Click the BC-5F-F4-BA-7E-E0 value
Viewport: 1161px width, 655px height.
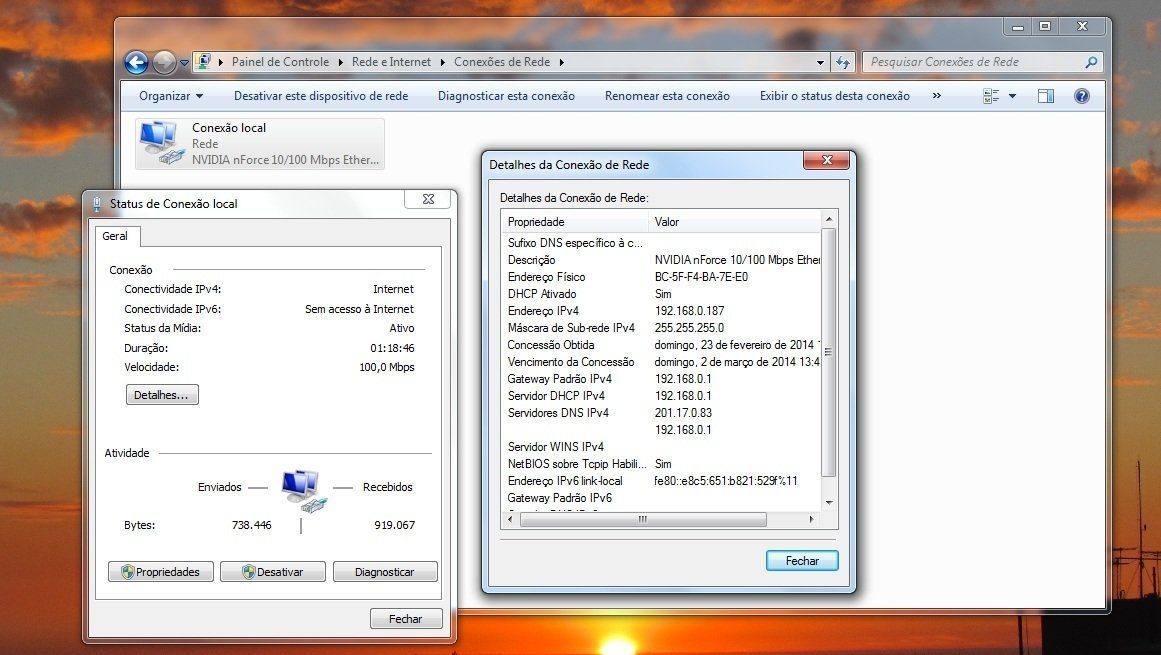[x=701, y=277]
